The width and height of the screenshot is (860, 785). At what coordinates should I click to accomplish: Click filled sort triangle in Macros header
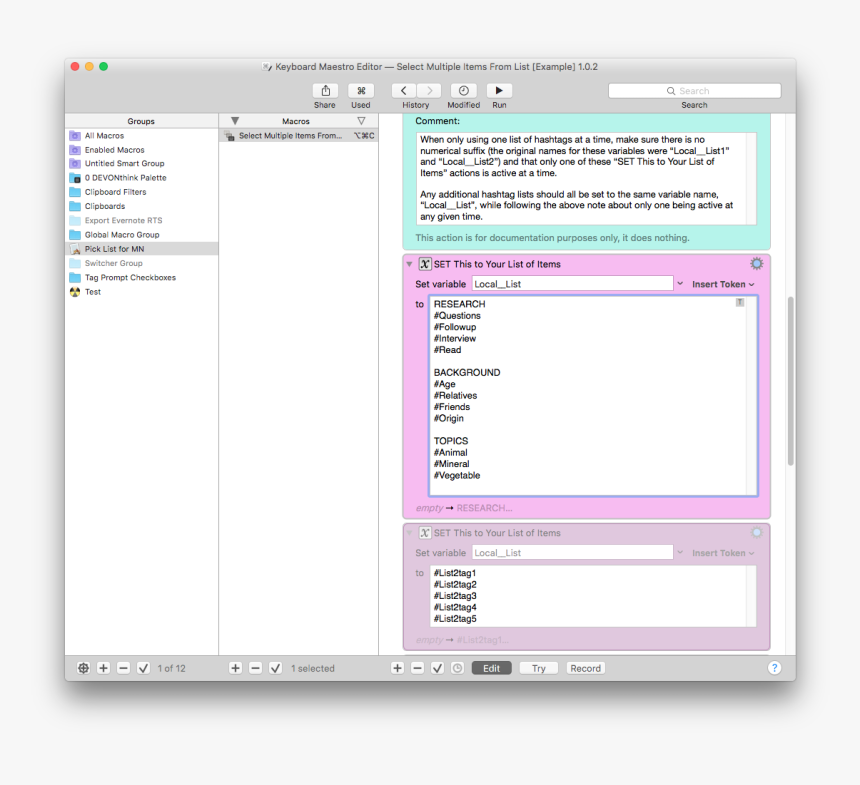point(235,121)
